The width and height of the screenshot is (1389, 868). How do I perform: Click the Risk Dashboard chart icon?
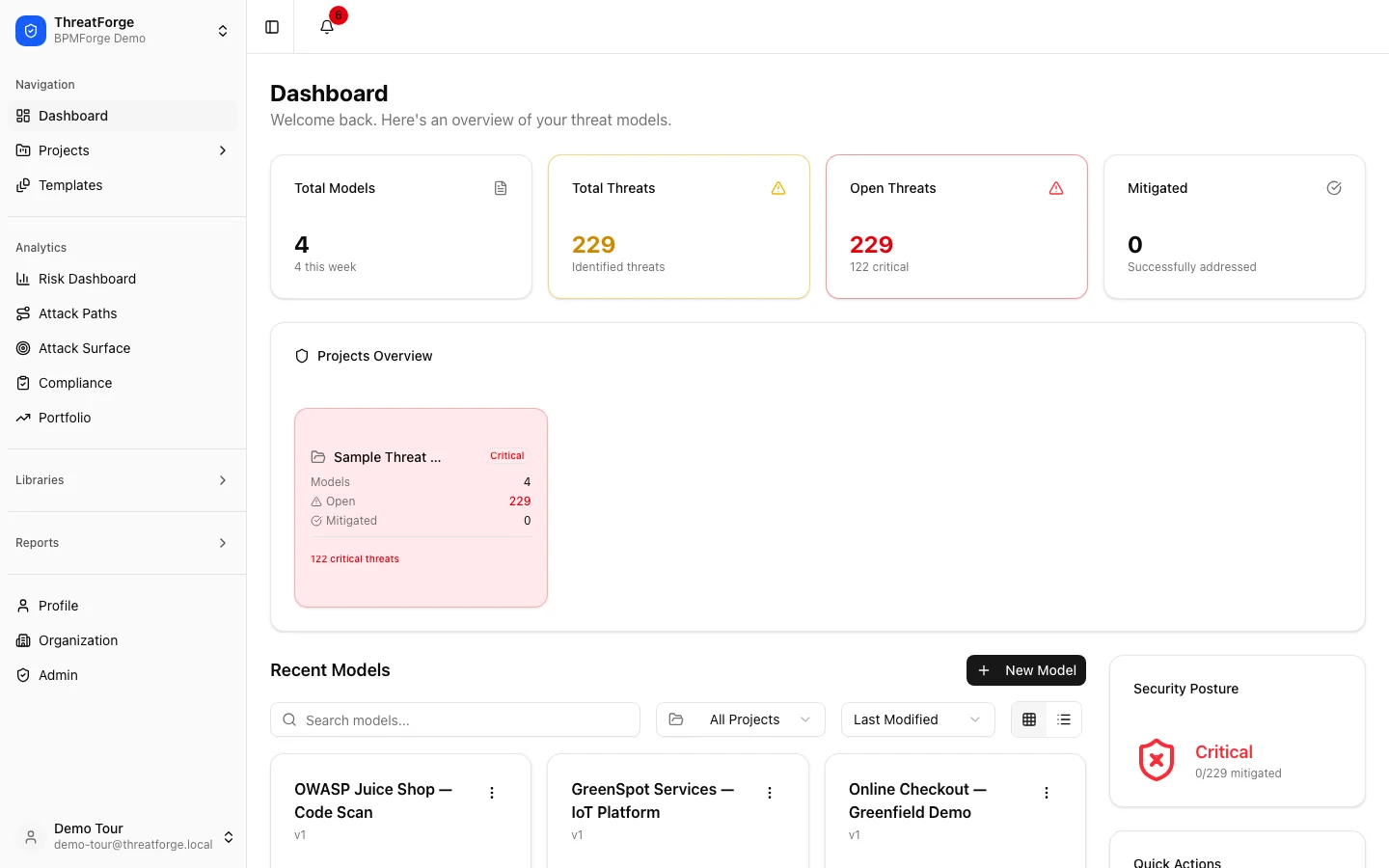[23, 279]
